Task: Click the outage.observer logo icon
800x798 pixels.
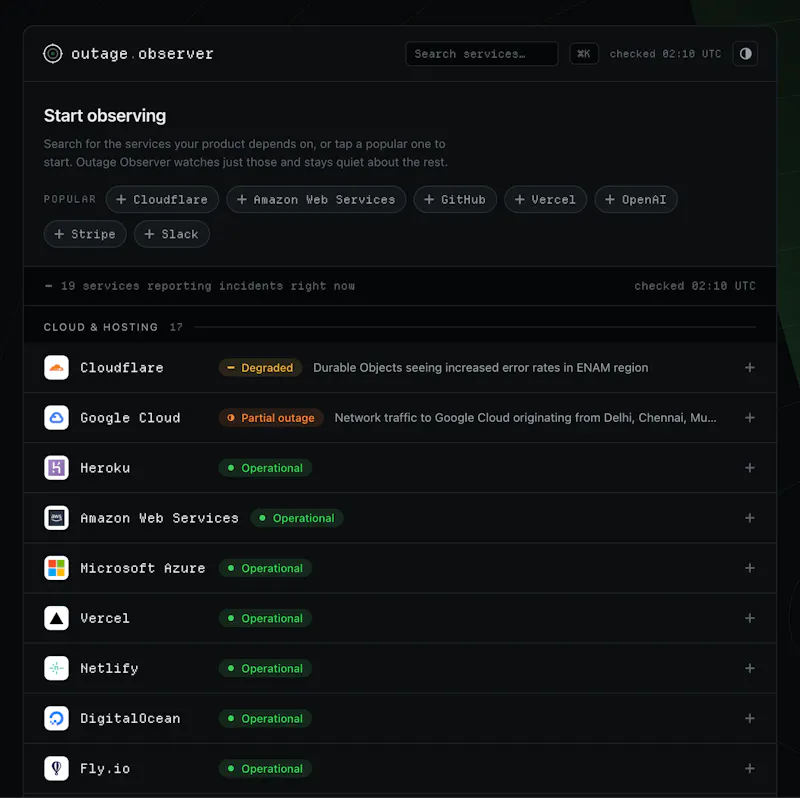Action: tap(53, 54)
